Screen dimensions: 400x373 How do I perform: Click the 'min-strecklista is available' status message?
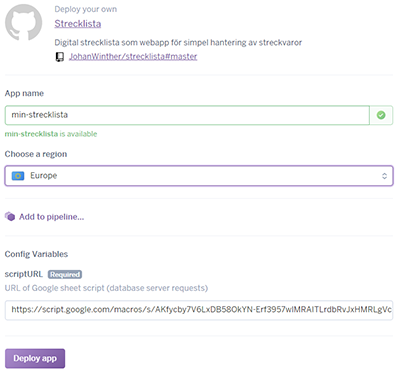tap(51, 134)
